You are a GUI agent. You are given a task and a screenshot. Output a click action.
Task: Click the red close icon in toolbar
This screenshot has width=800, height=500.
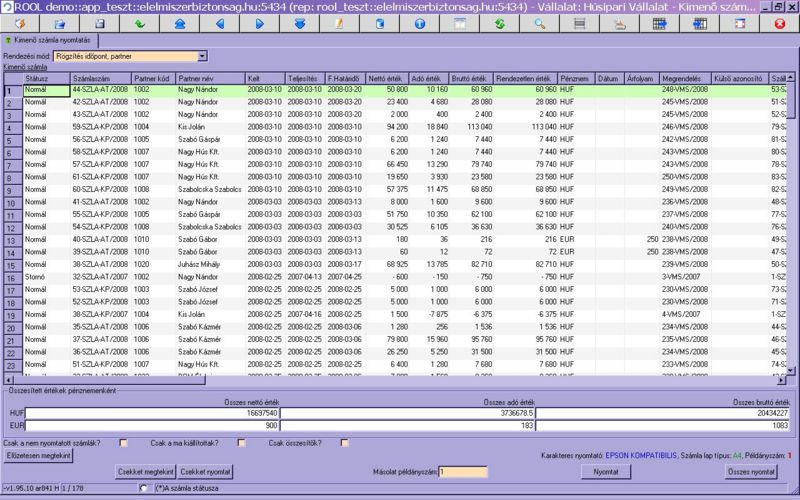[779, 23]
